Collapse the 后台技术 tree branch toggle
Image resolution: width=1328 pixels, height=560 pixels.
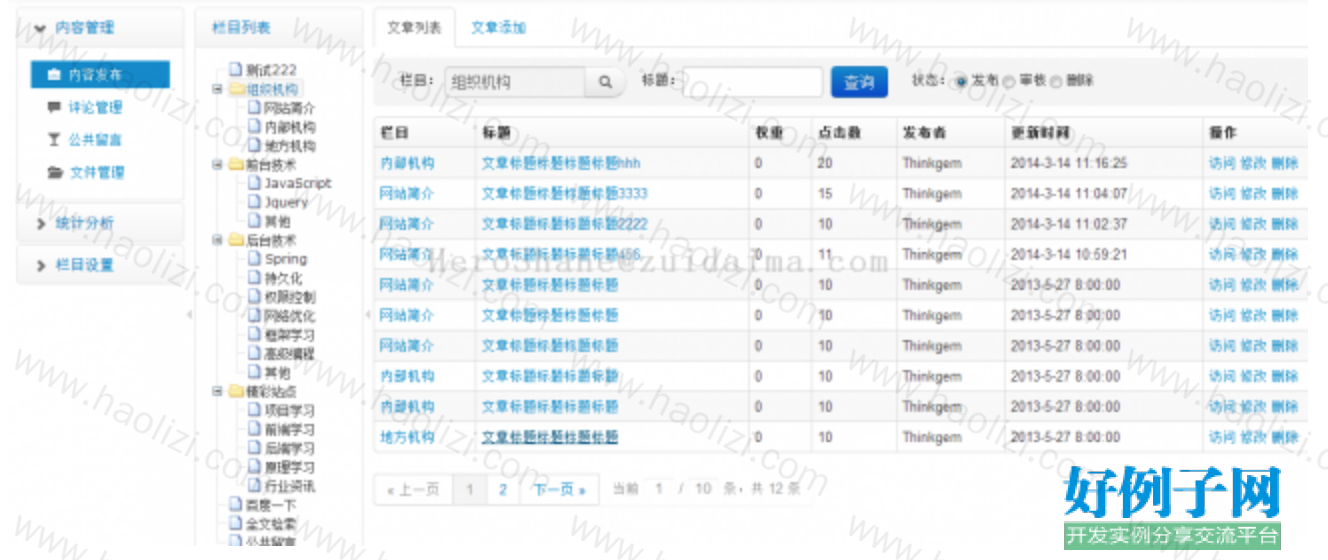[217, 241]
